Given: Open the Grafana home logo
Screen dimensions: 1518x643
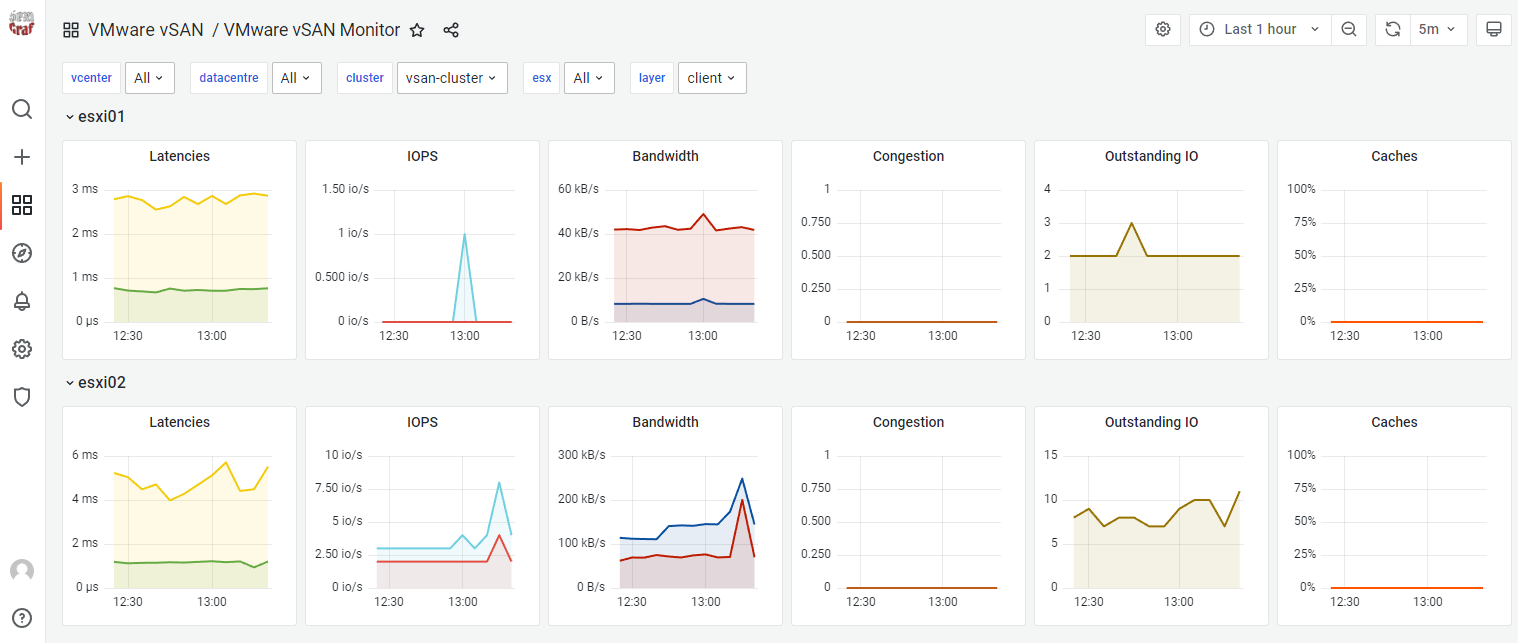Looking at the screenshot, I should 21,22.
